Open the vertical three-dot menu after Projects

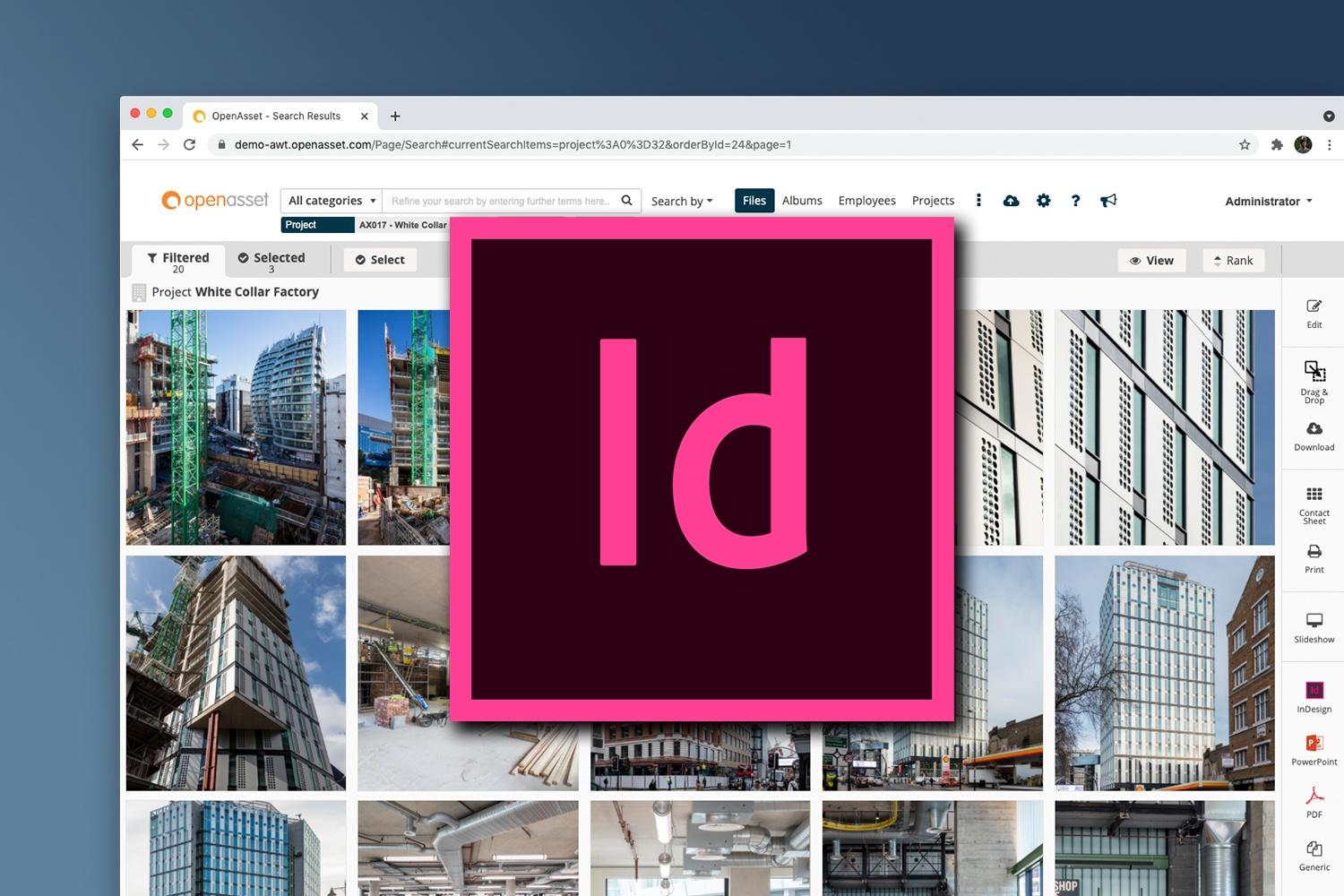click(978, 201)
